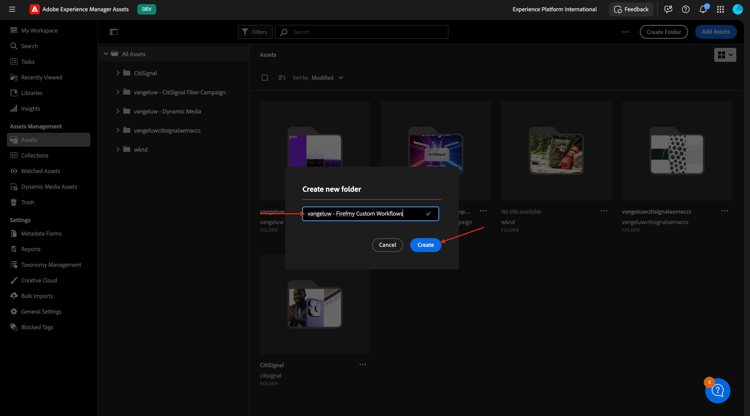Click the announcements icon beside Feedback
Image resolution: width=750 pixels, height=416 pixels.
[668, 9]
